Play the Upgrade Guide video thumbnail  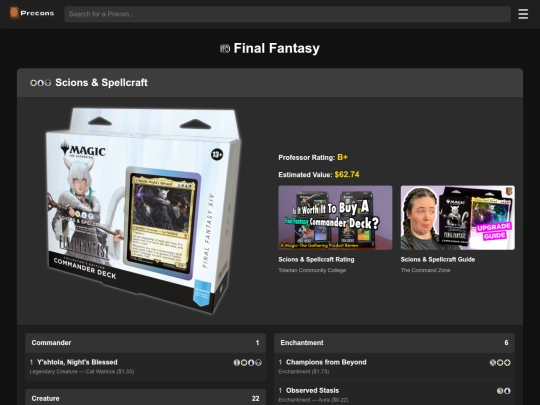458,218
